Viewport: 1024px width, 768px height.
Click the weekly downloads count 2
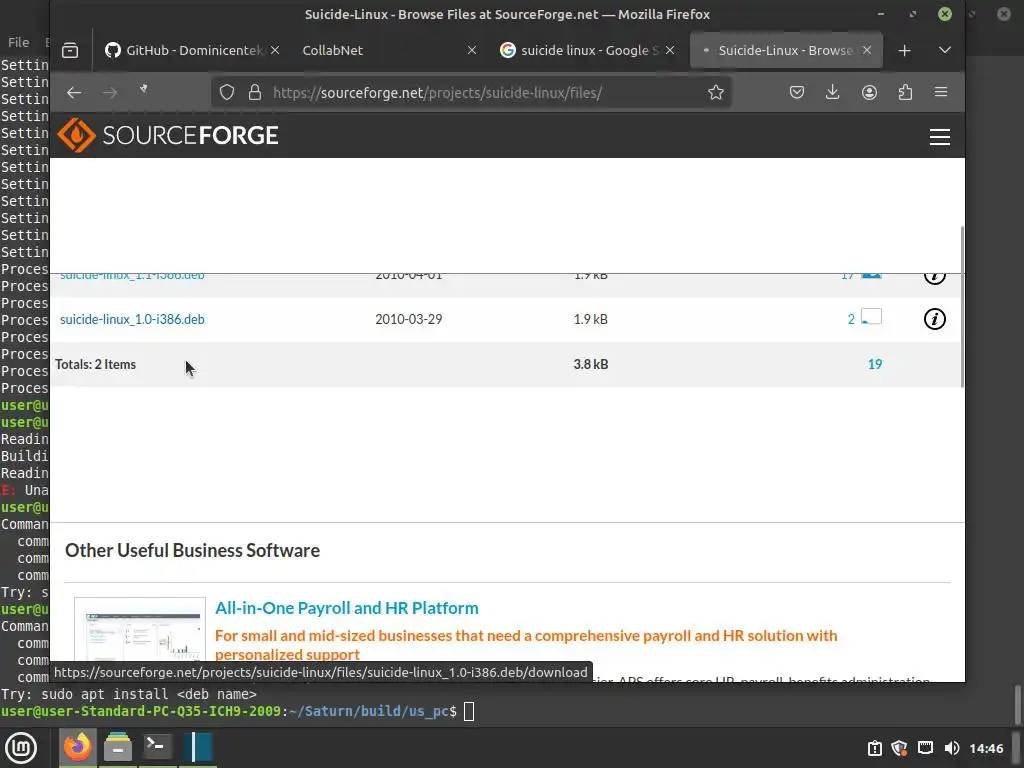click(851, 319)
